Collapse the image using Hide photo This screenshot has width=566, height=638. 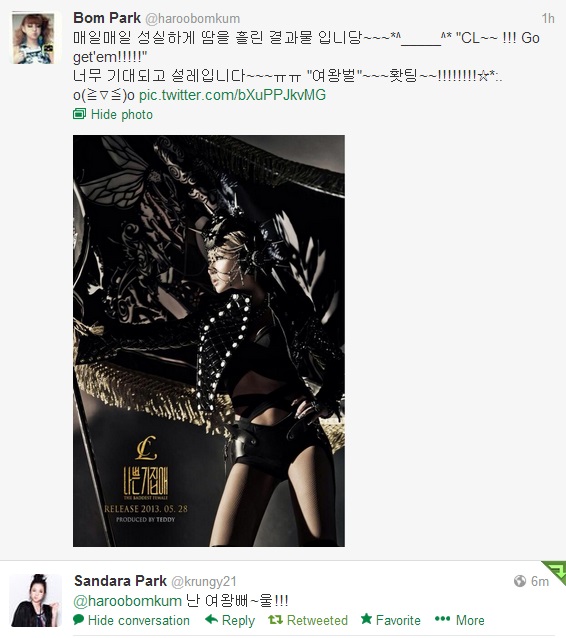pos(122,115)
